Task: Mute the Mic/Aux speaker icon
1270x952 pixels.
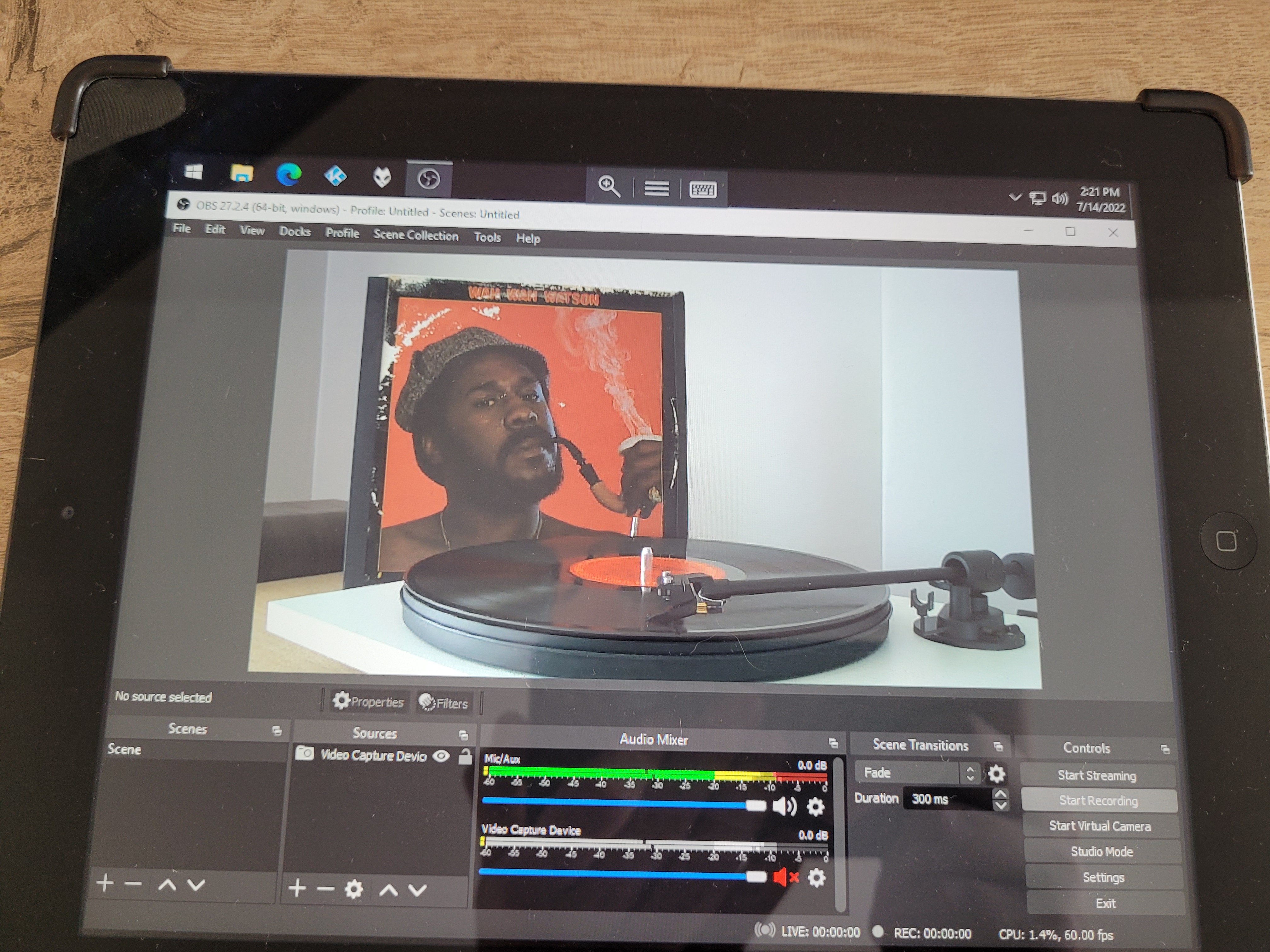Action: point(784,806)
